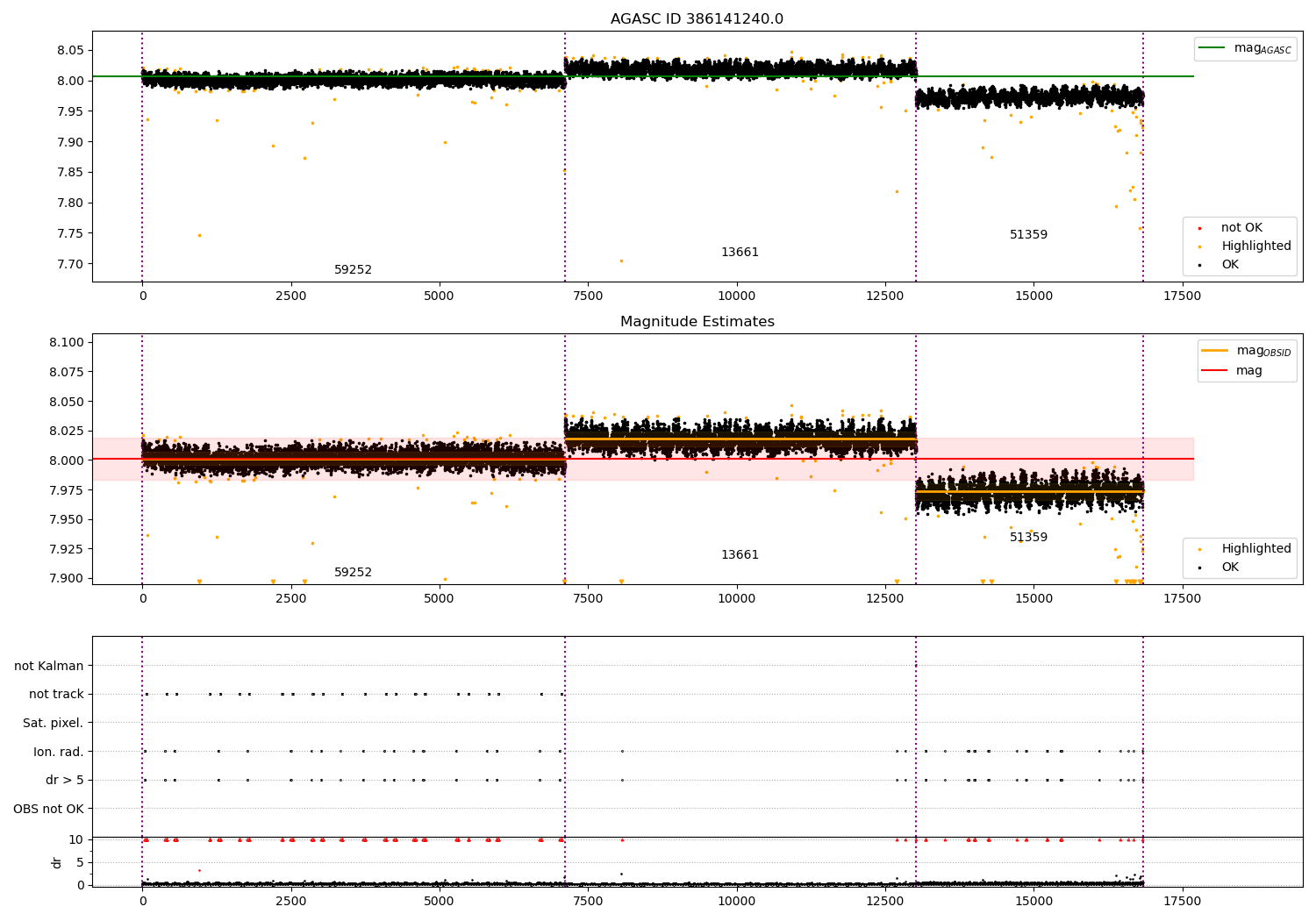Screen dimensions: 1316x921
Task: Click the 7500 x-tick under the top plot
Action: click(x=588, y=296)
